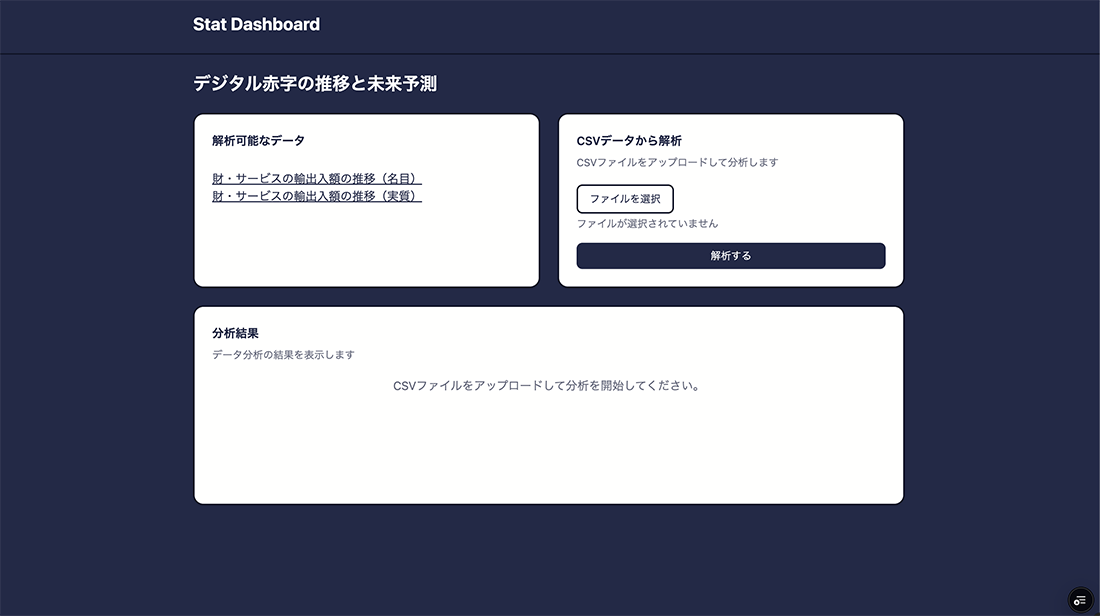Click the CSVファイルをアップロードして分析を開始してください placeholder message
Viewport: 1100px width, 616px height.
pyautogui.click(x=547, y=386)
